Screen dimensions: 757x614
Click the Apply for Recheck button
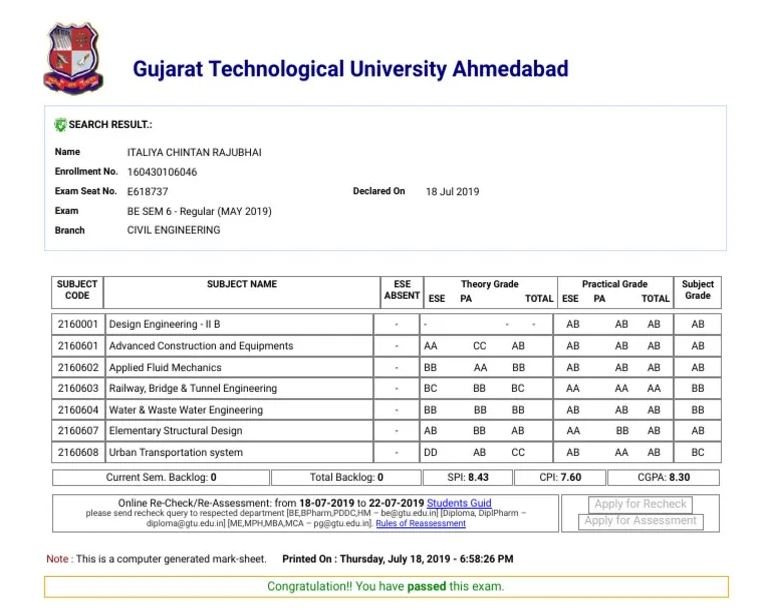pos(640,504)
